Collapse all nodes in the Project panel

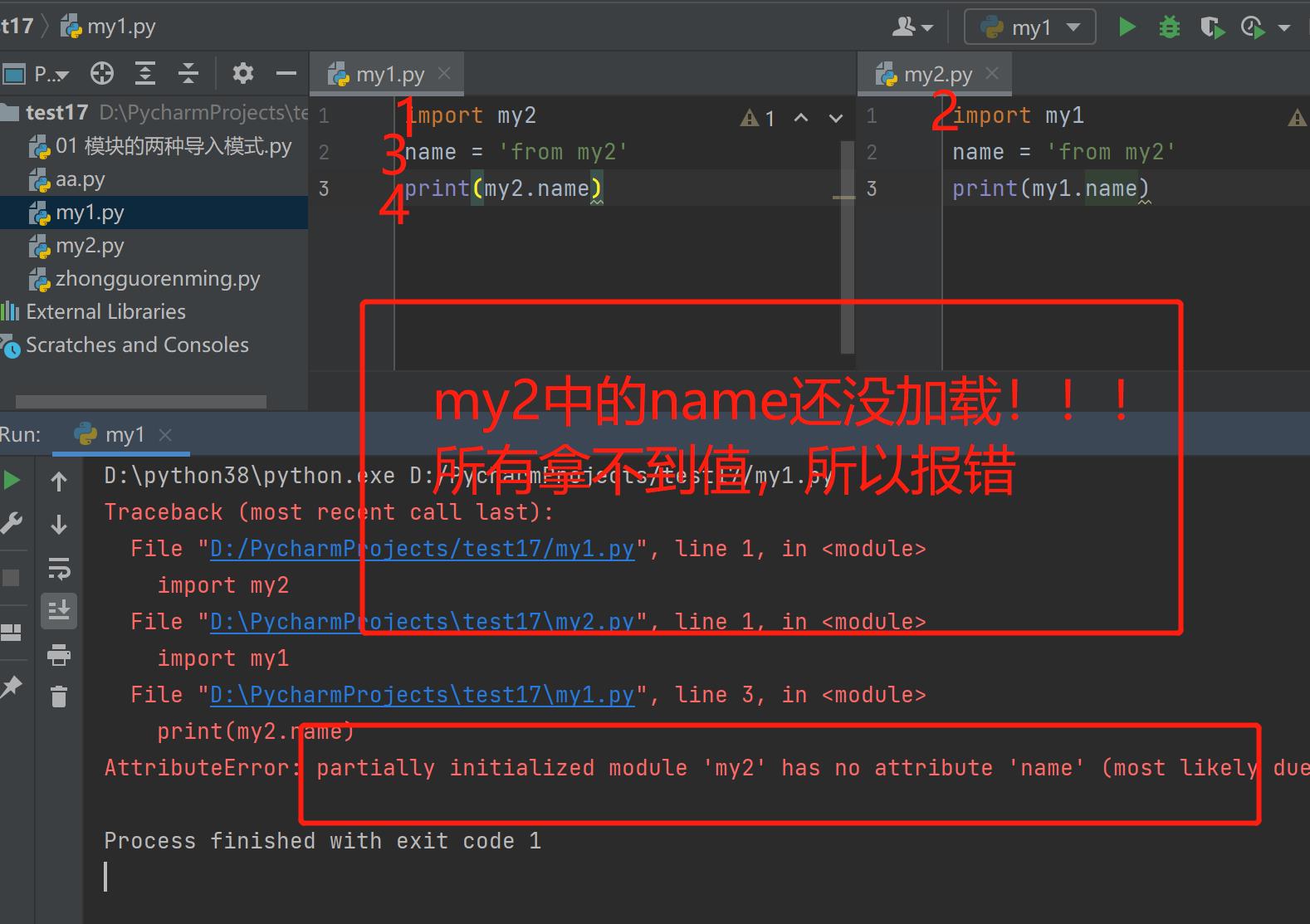[x=188, y=74]
